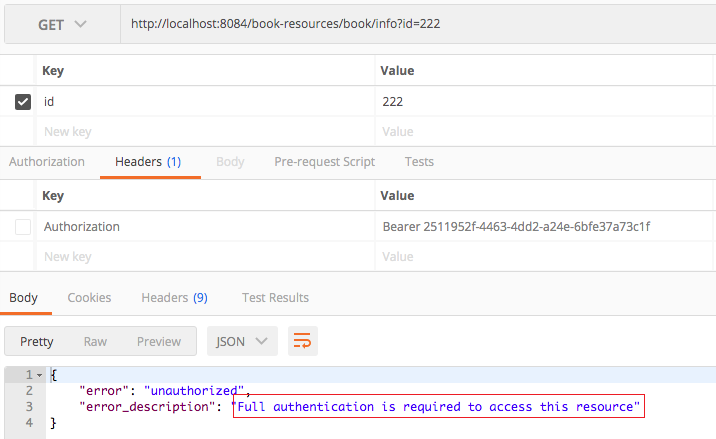
Task: Click the request URL field
Action: tap(418, 24)
